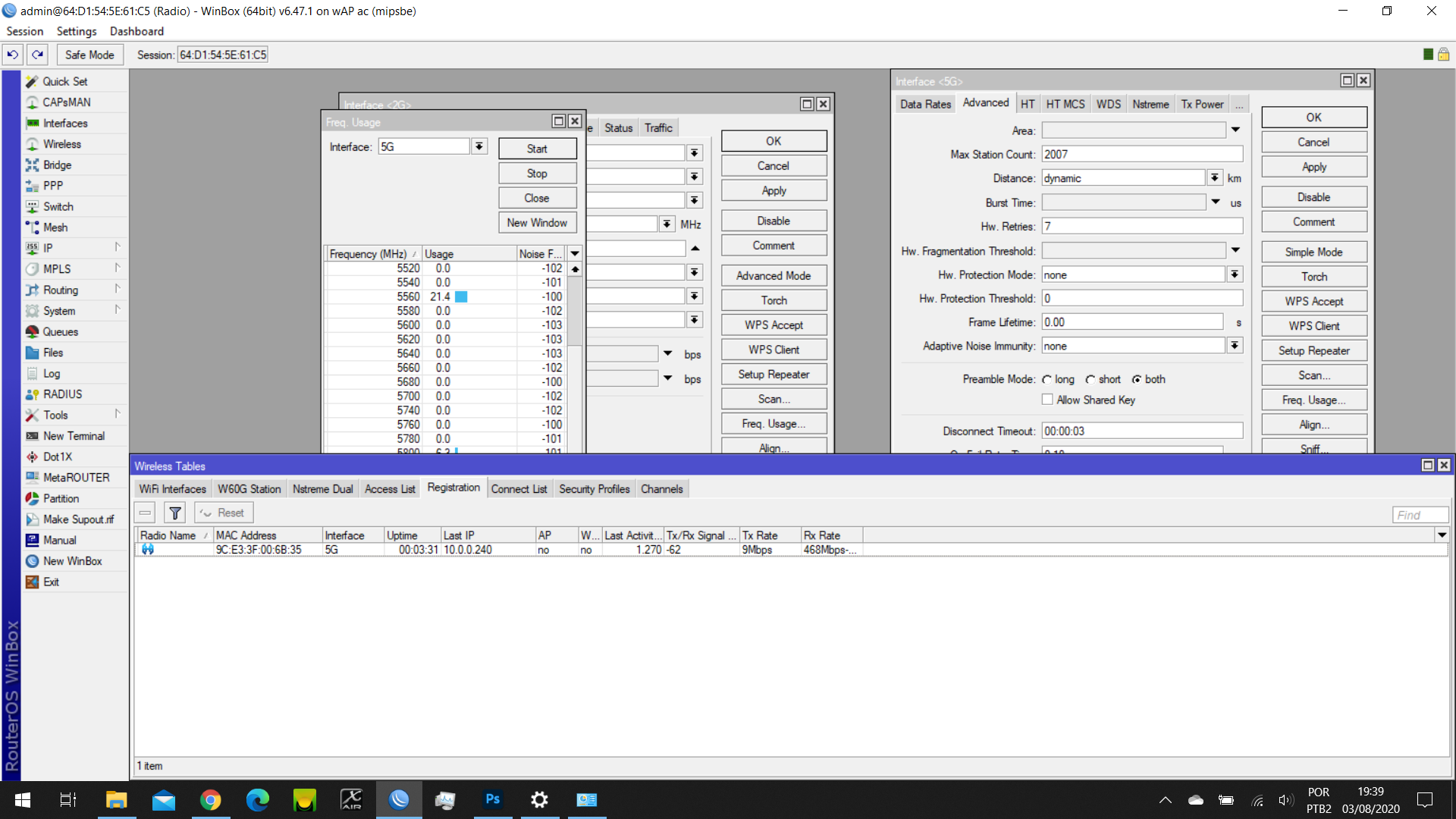Click Setup Repeater in Interface 5G

tap(1313, 350)
